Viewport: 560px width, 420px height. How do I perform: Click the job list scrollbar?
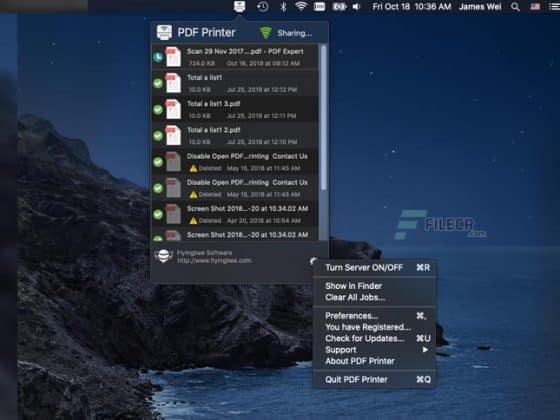(x=323, y=117)
